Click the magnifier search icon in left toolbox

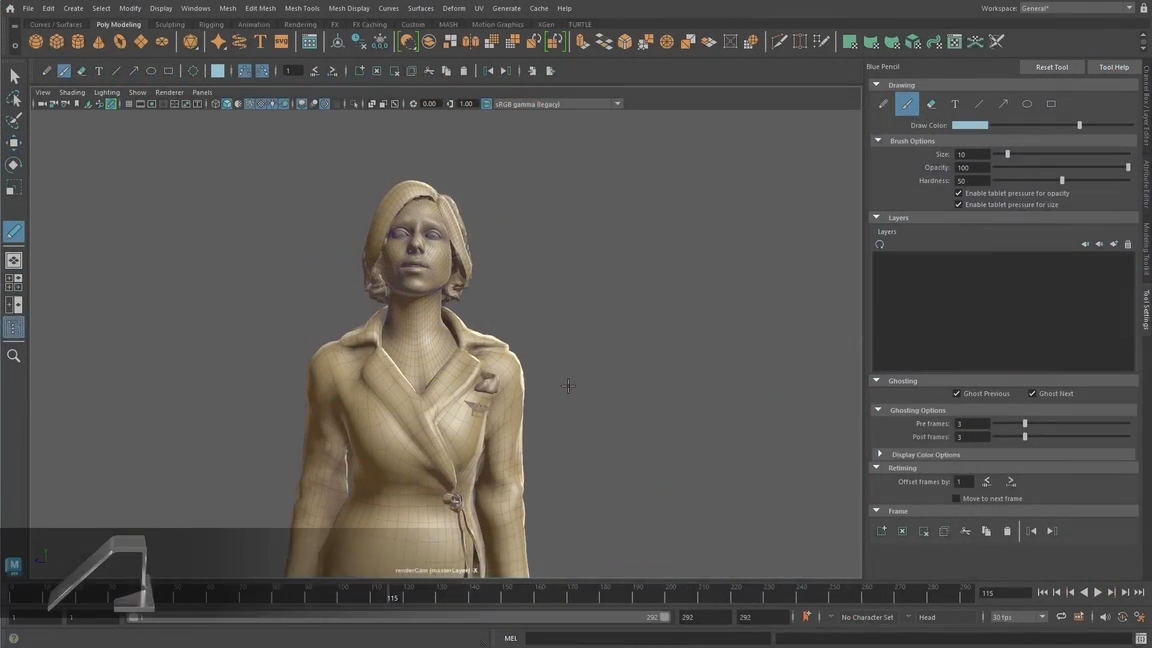tap(14, 356)
